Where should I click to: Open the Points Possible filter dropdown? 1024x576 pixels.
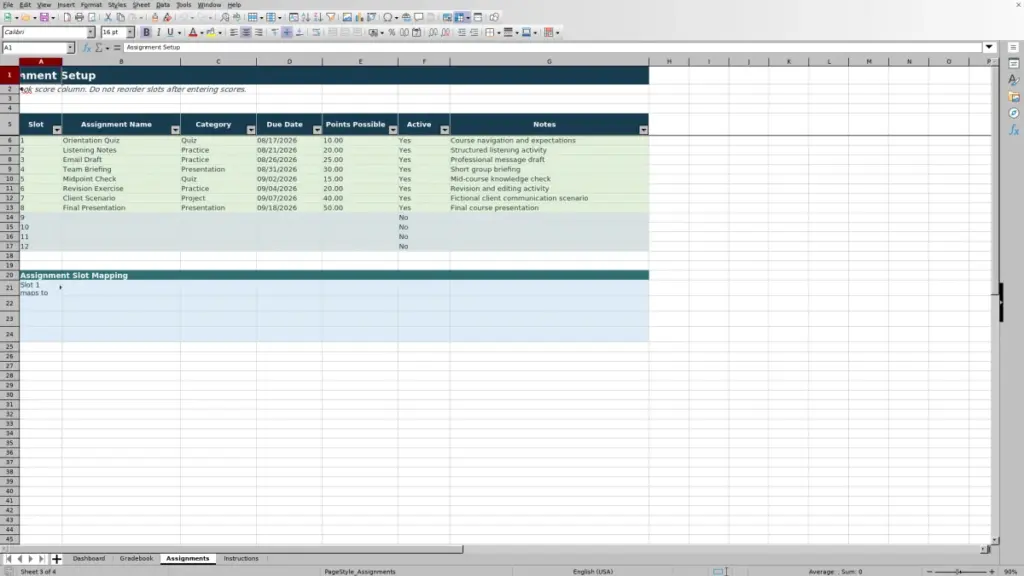pos(392,129)
